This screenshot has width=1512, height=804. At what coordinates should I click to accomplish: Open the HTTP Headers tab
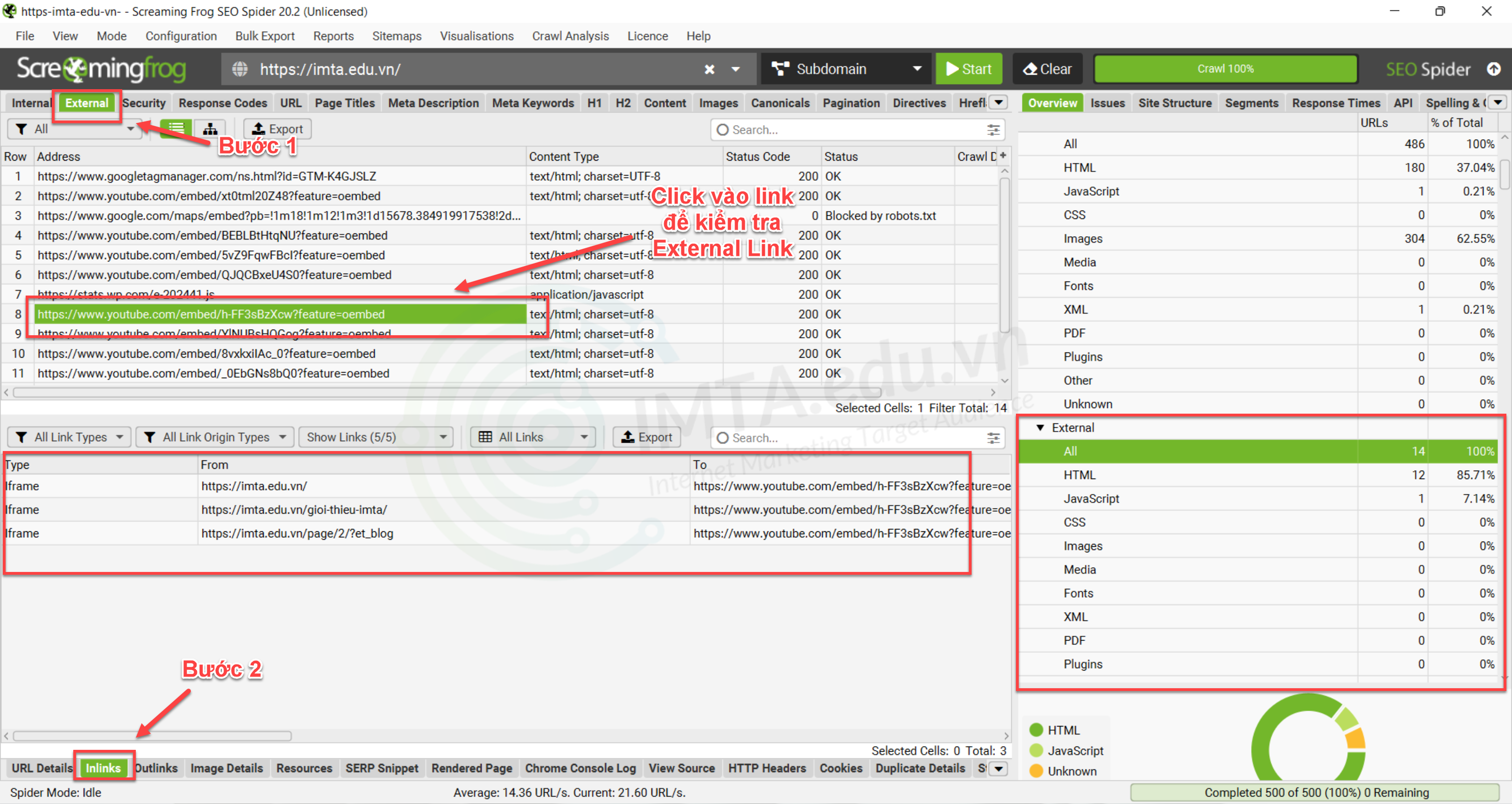click(x=767, y=768)
